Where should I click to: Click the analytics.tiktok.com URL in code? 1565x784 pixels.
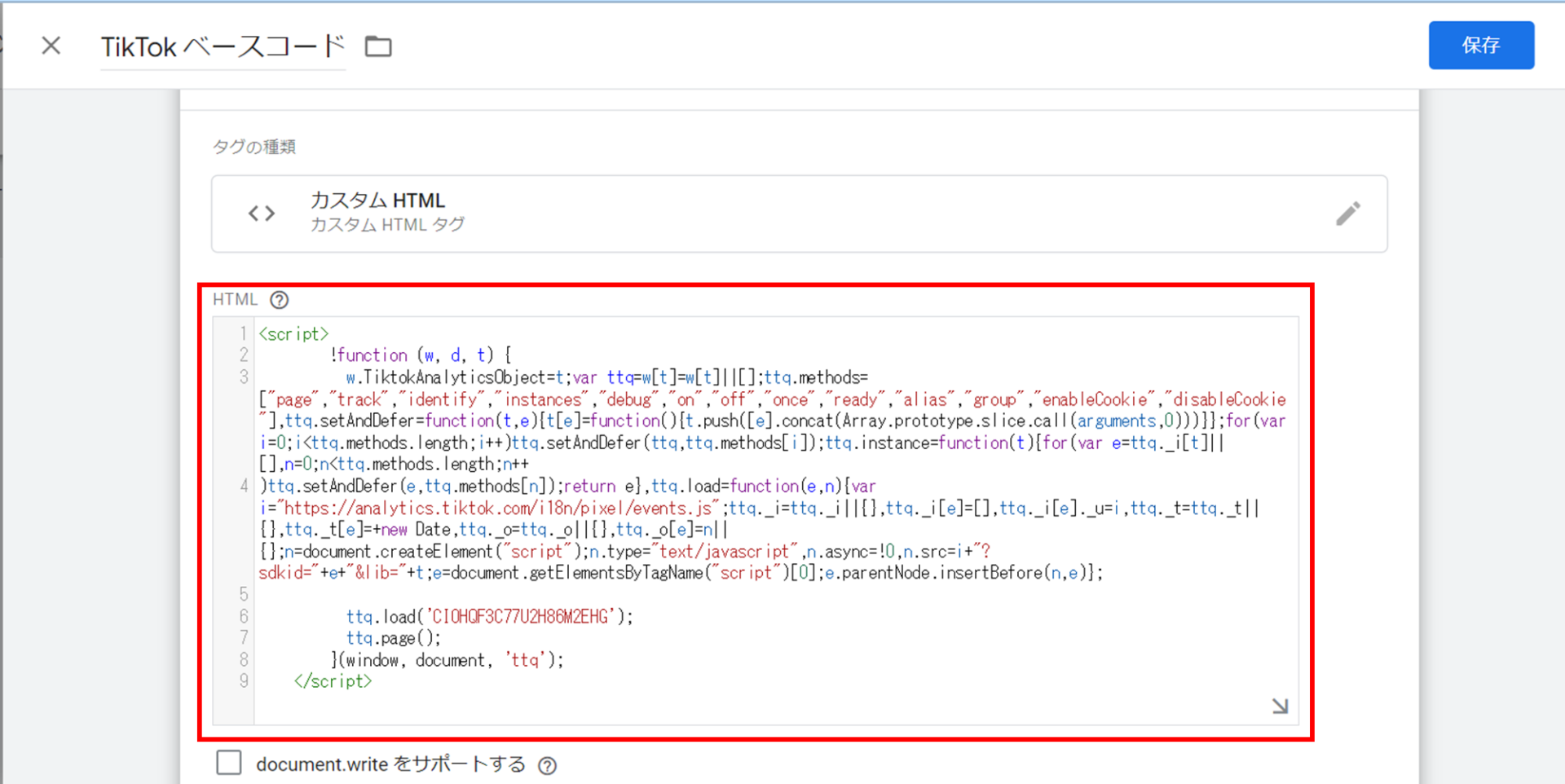pyautogui.click(x=498, y=508)
